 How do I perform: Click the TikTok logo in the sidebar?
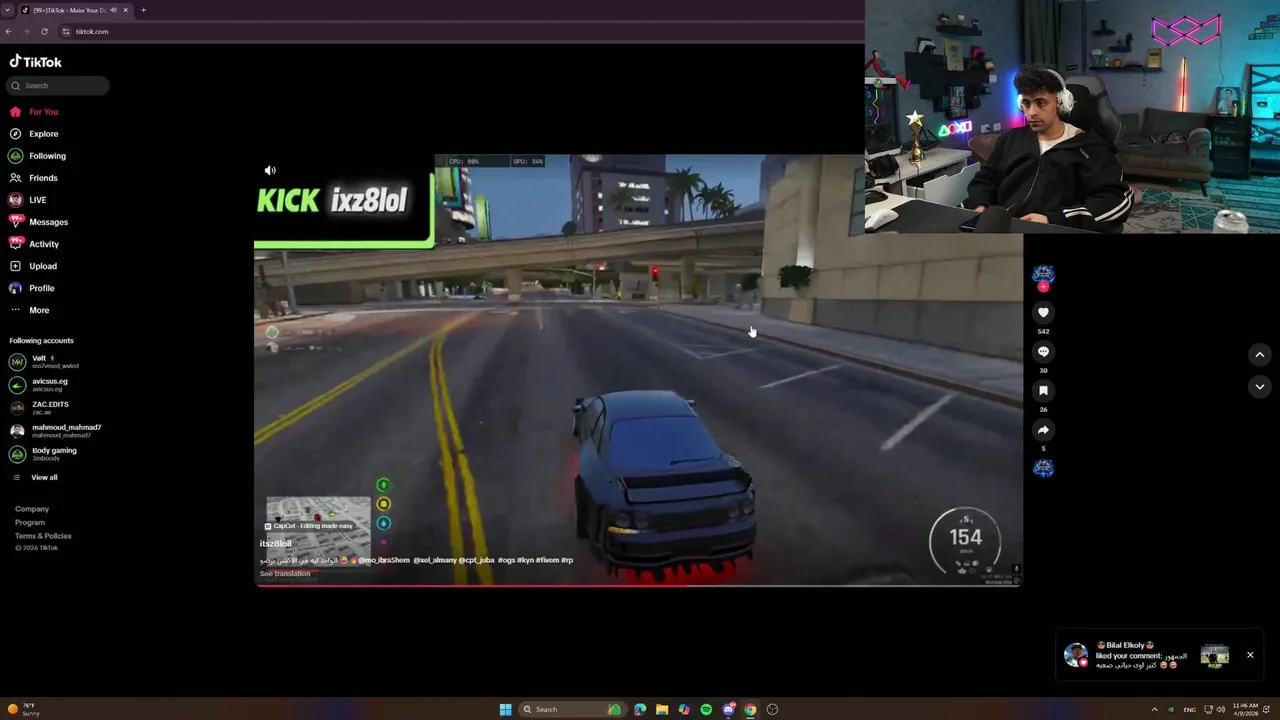pos(36,62)
